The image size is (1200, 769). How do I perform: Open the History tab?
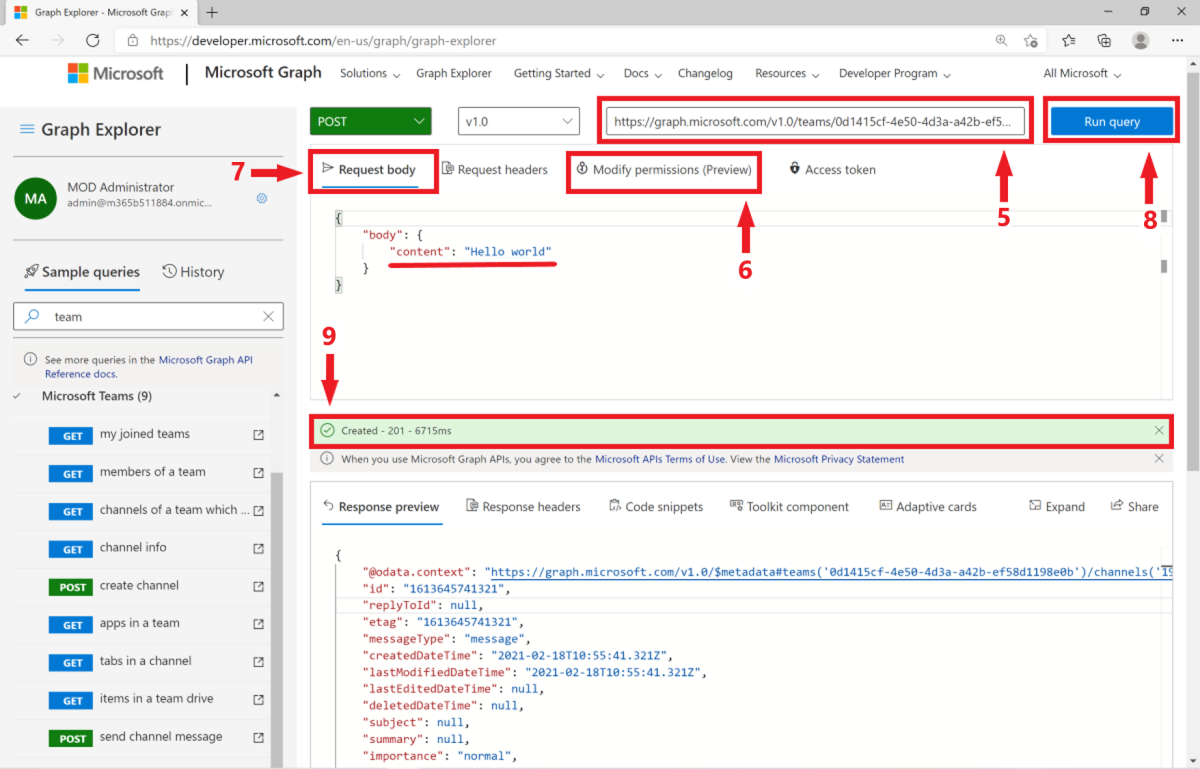pyautogui.click(x=192, y=271)
